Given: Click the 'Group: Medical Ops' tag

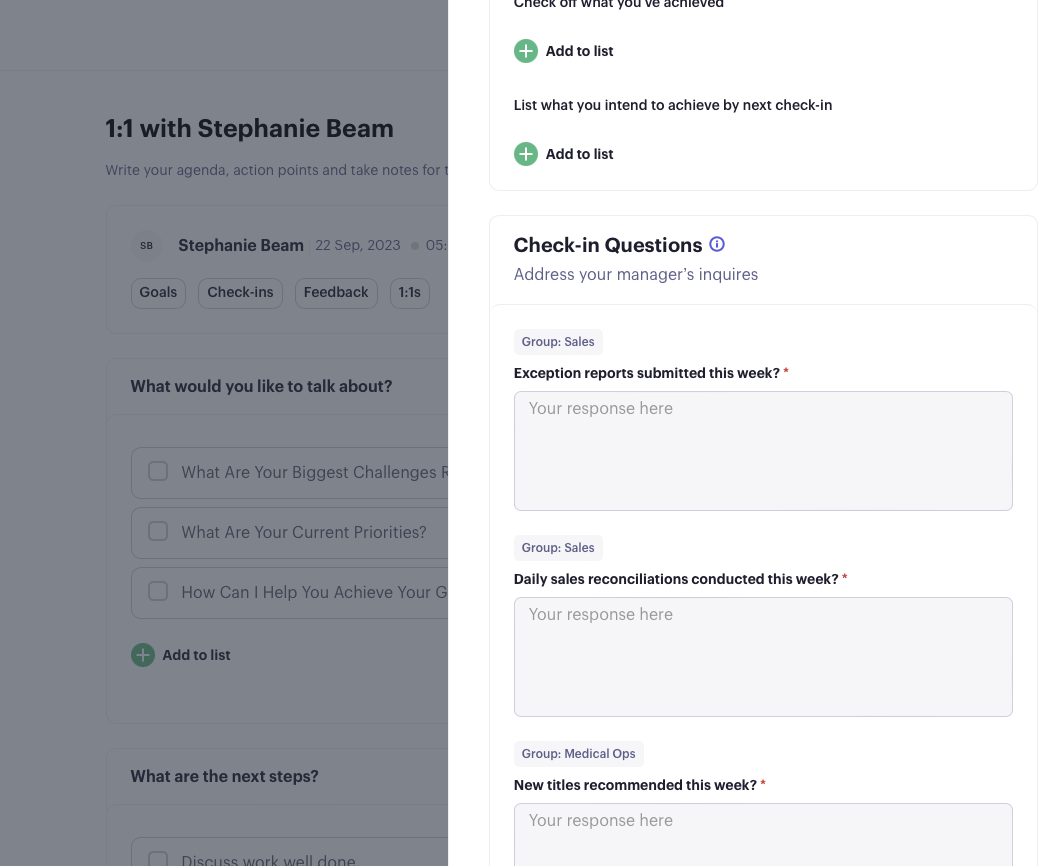Looking at the screenshot, I should [578, 754].
